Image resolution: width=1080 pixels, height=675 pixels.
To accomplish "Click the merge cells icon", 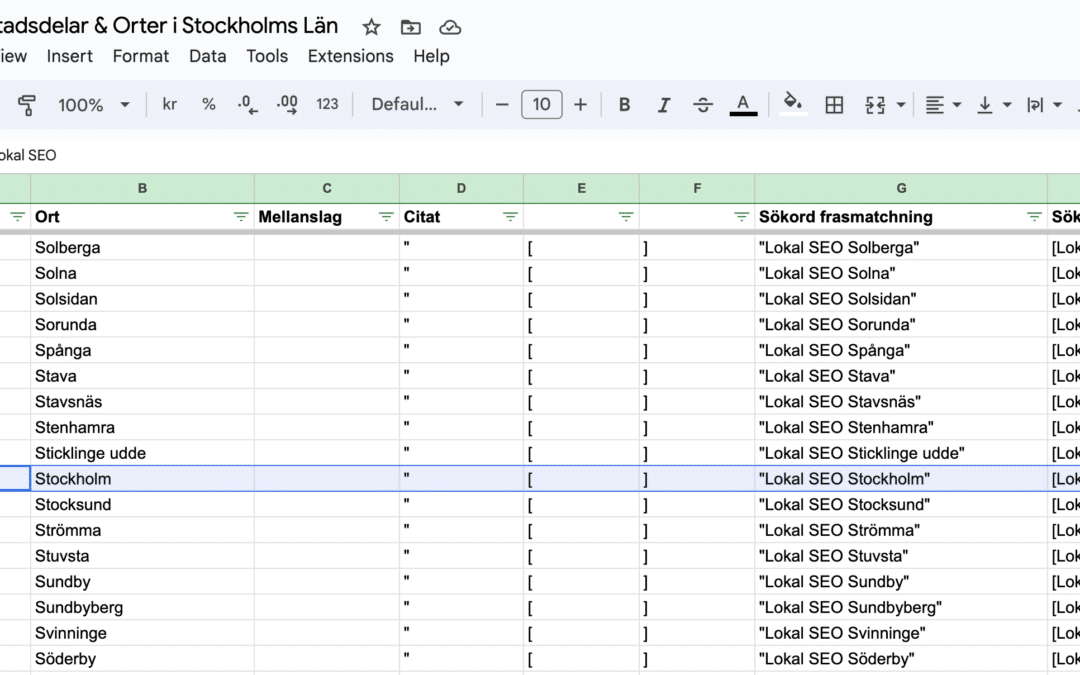I will (875, 105).
